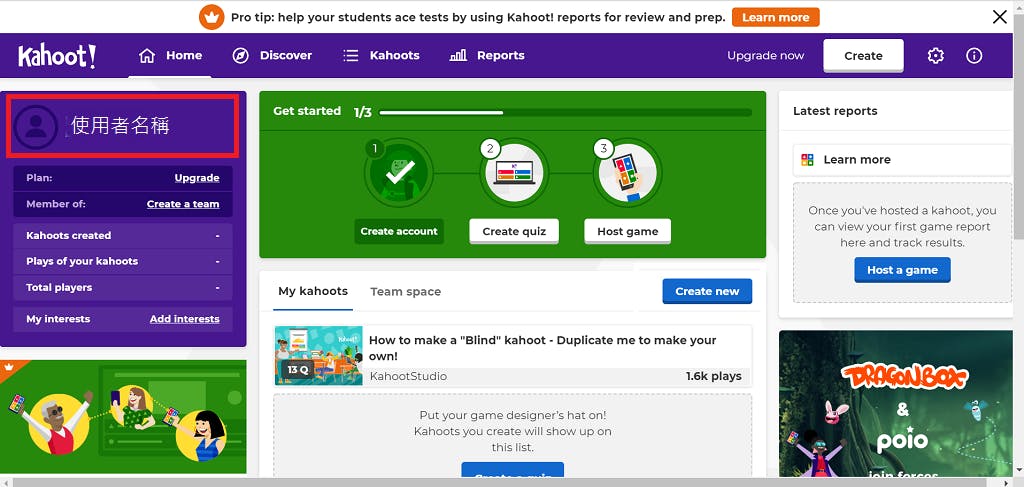Click the Get started progress bar
Viewport: 1024px width, 487px height.
tap(565, 112)
